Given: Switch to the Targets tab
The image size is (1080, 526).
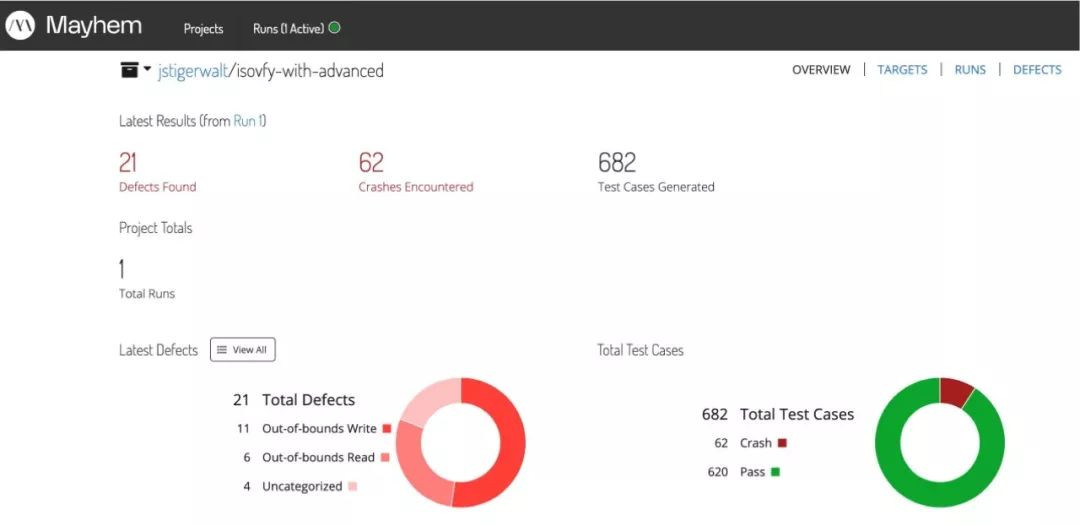Looking at the screenshot, I should (x=902, y=70).
